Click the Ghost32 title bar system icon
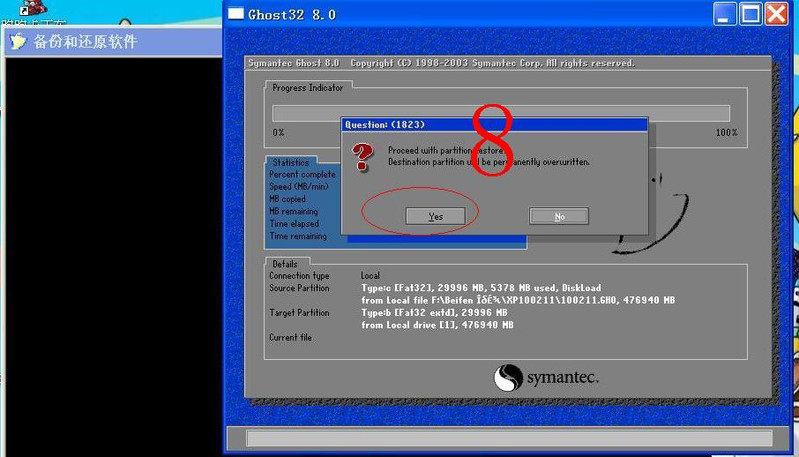 [x=235, y=14]
